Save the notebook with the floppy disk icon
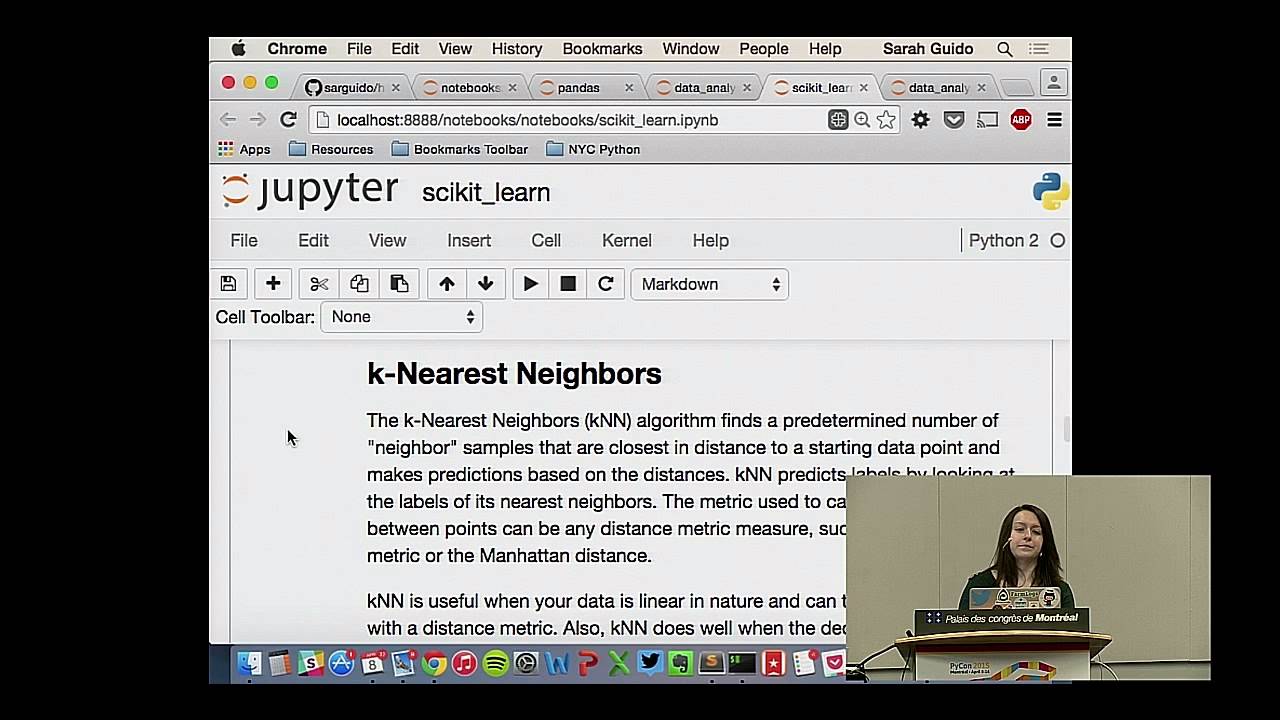Viewport: 1280px width, 720px height. tap(228, 284)
